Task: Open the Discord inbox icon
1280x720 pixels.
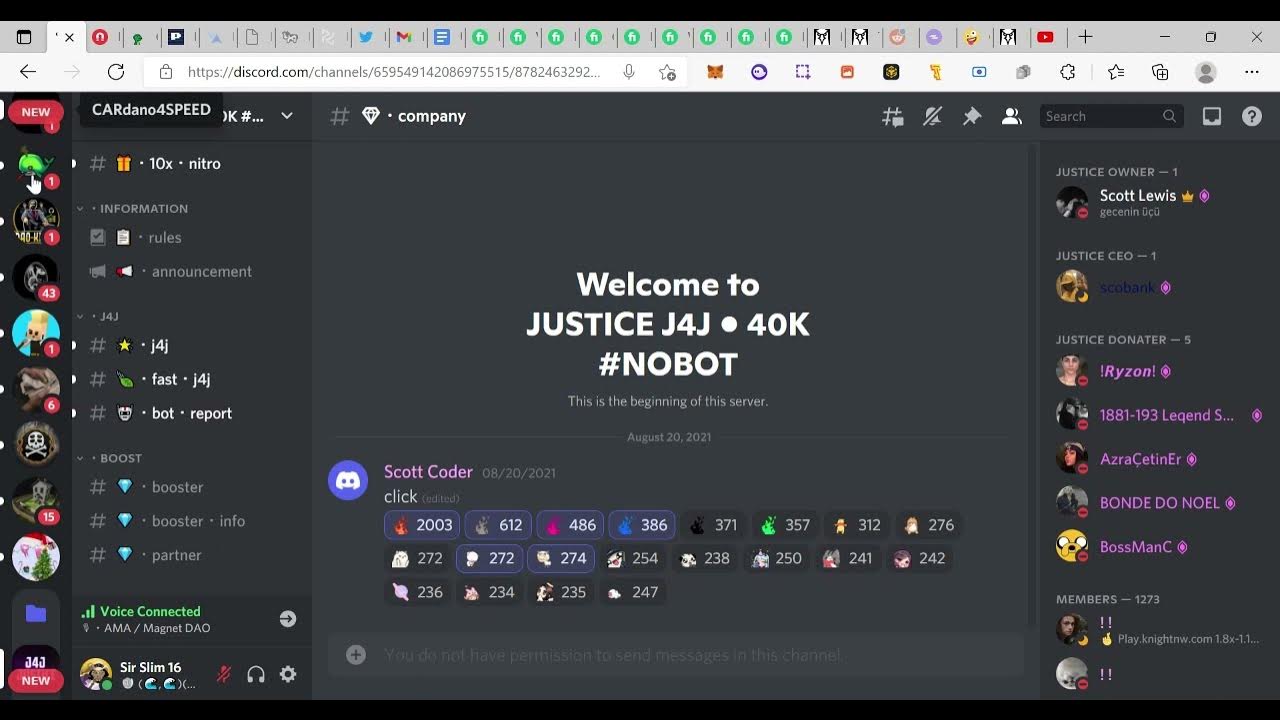Action: 1212,116
